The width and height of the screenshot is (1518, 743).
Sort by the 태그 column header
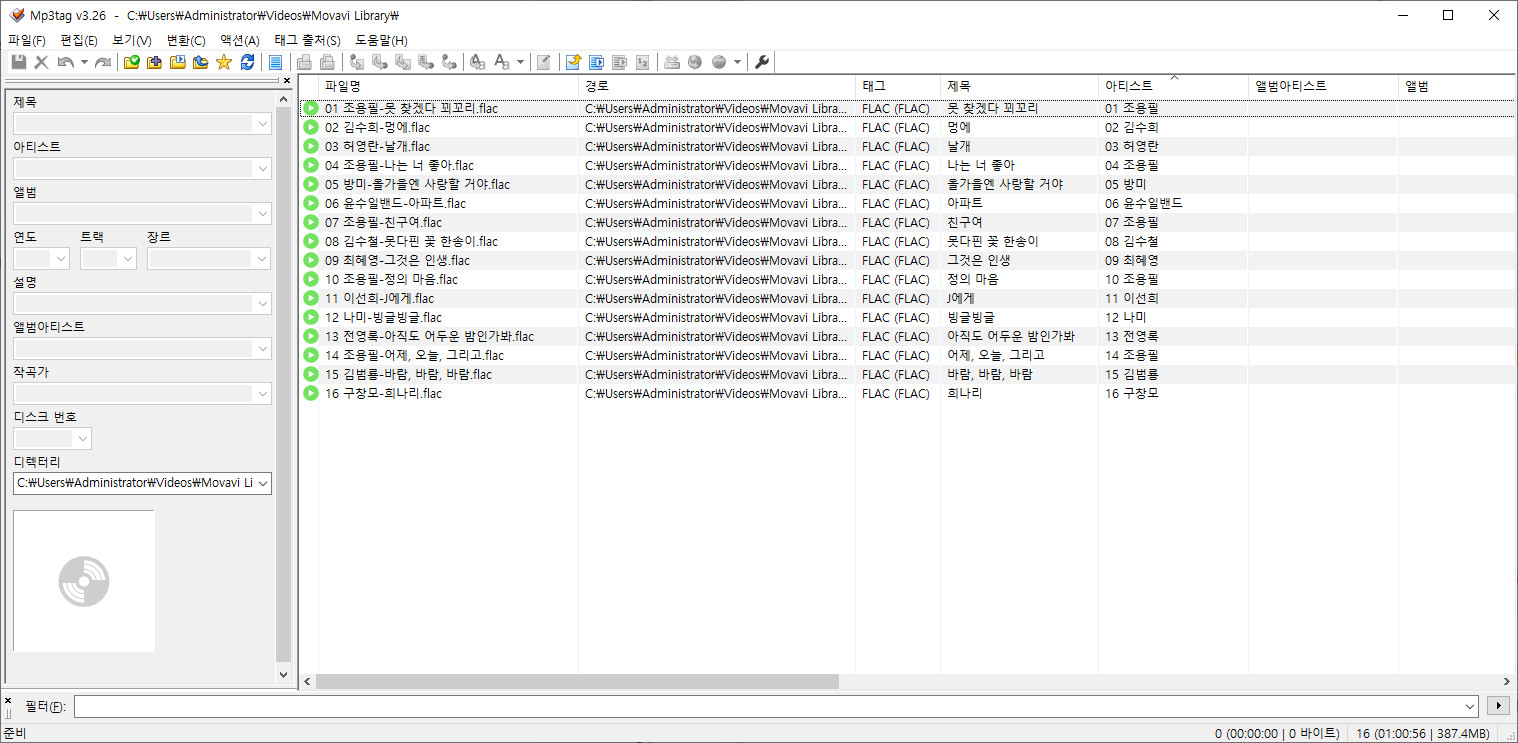pyautogui.click(x=898, y=86)
